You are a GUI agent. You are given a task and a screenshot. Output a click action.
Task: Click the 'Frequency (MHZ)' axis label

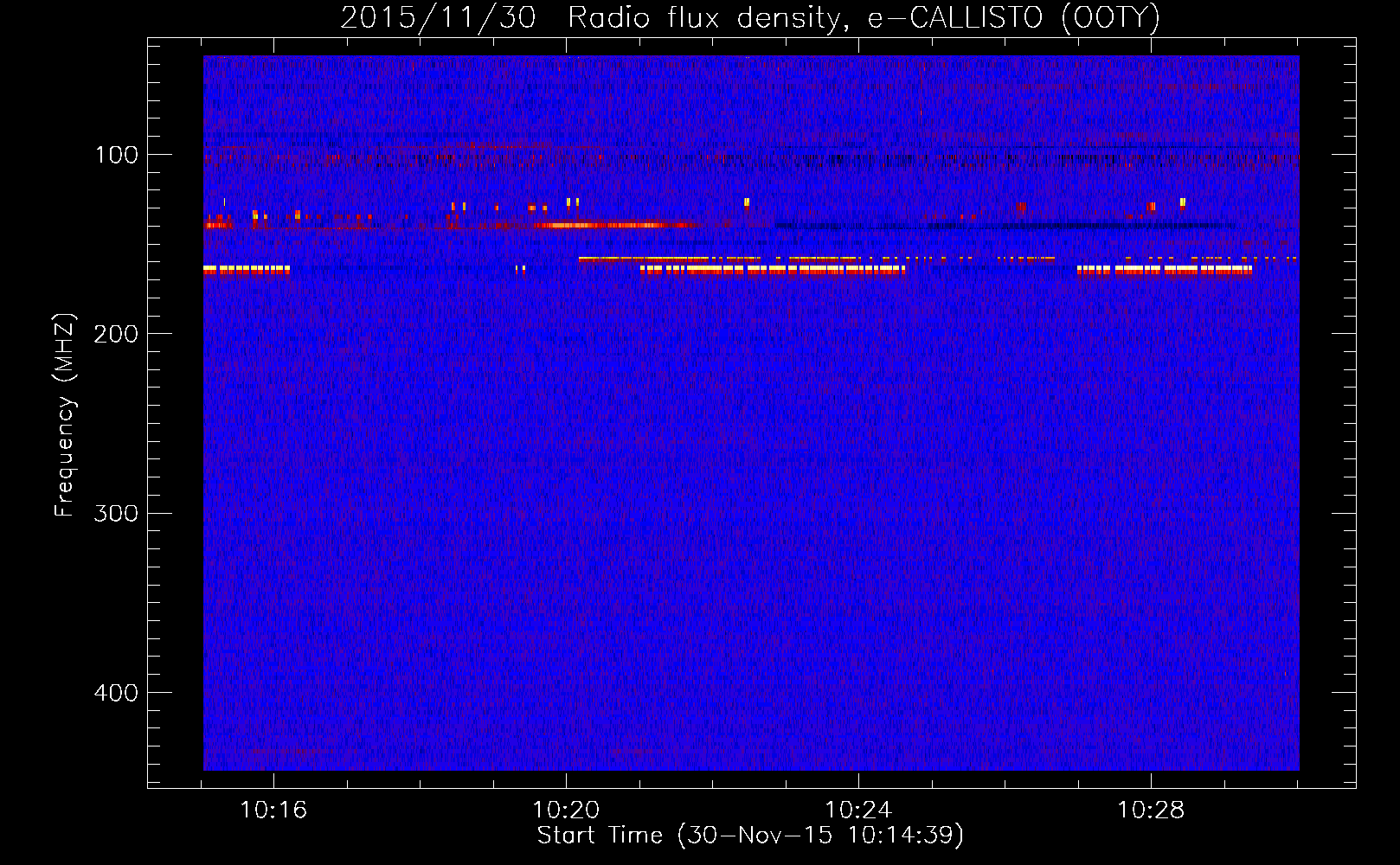[x=65, y=415]
